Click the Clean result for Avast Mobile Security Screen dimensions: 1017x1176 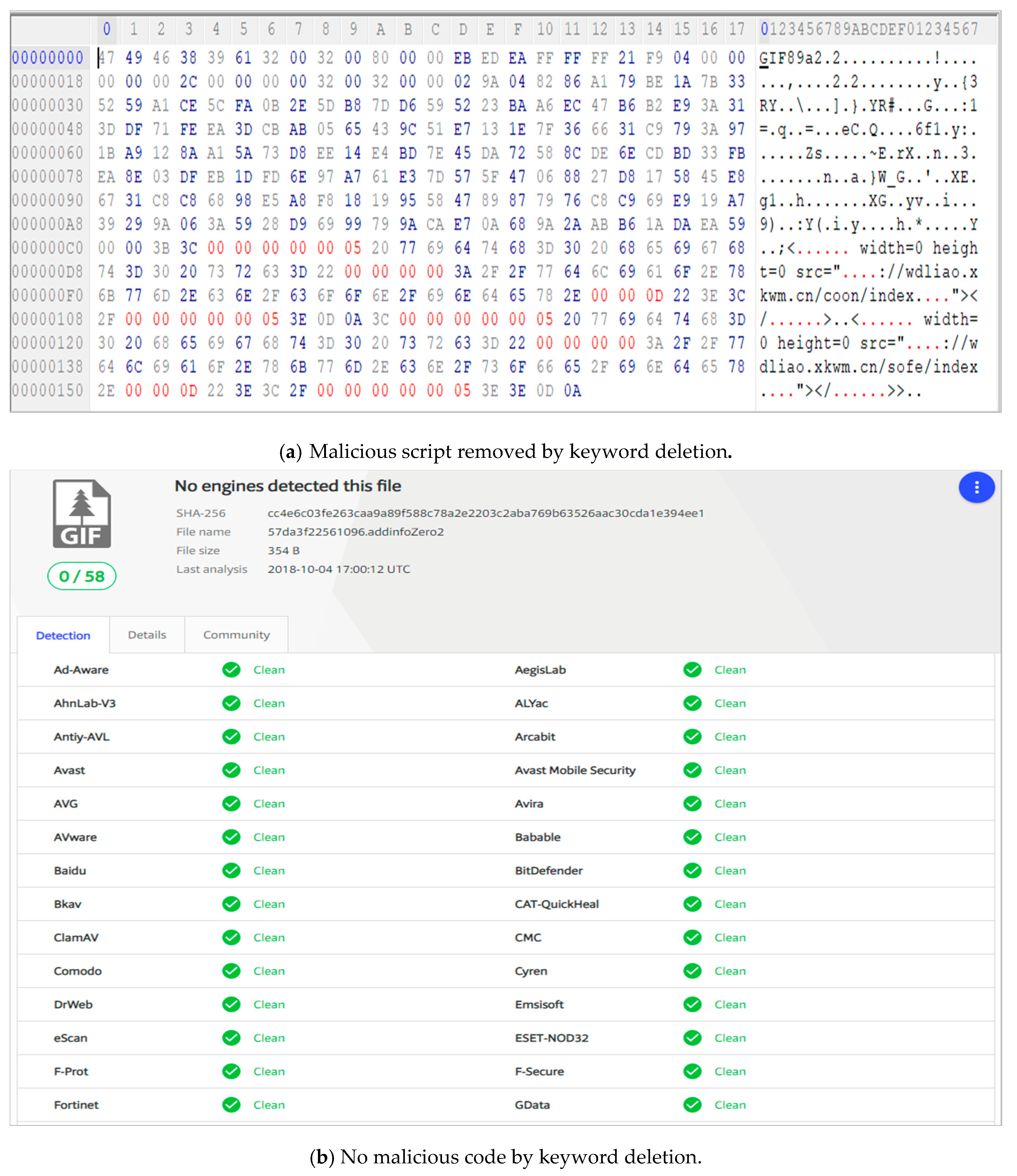(730, 770)
